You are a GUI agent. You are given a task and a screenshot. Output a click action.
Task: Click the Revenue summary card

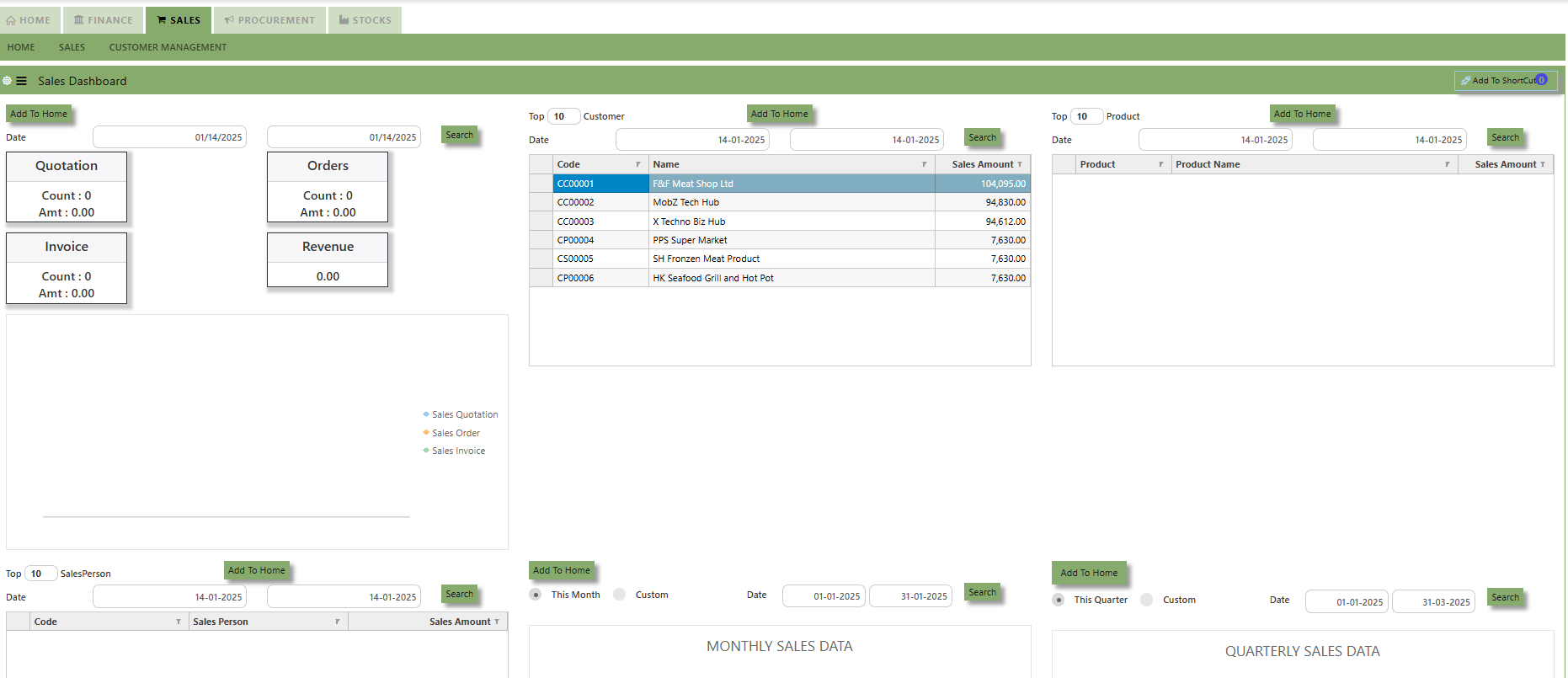[x=328, y=260]
